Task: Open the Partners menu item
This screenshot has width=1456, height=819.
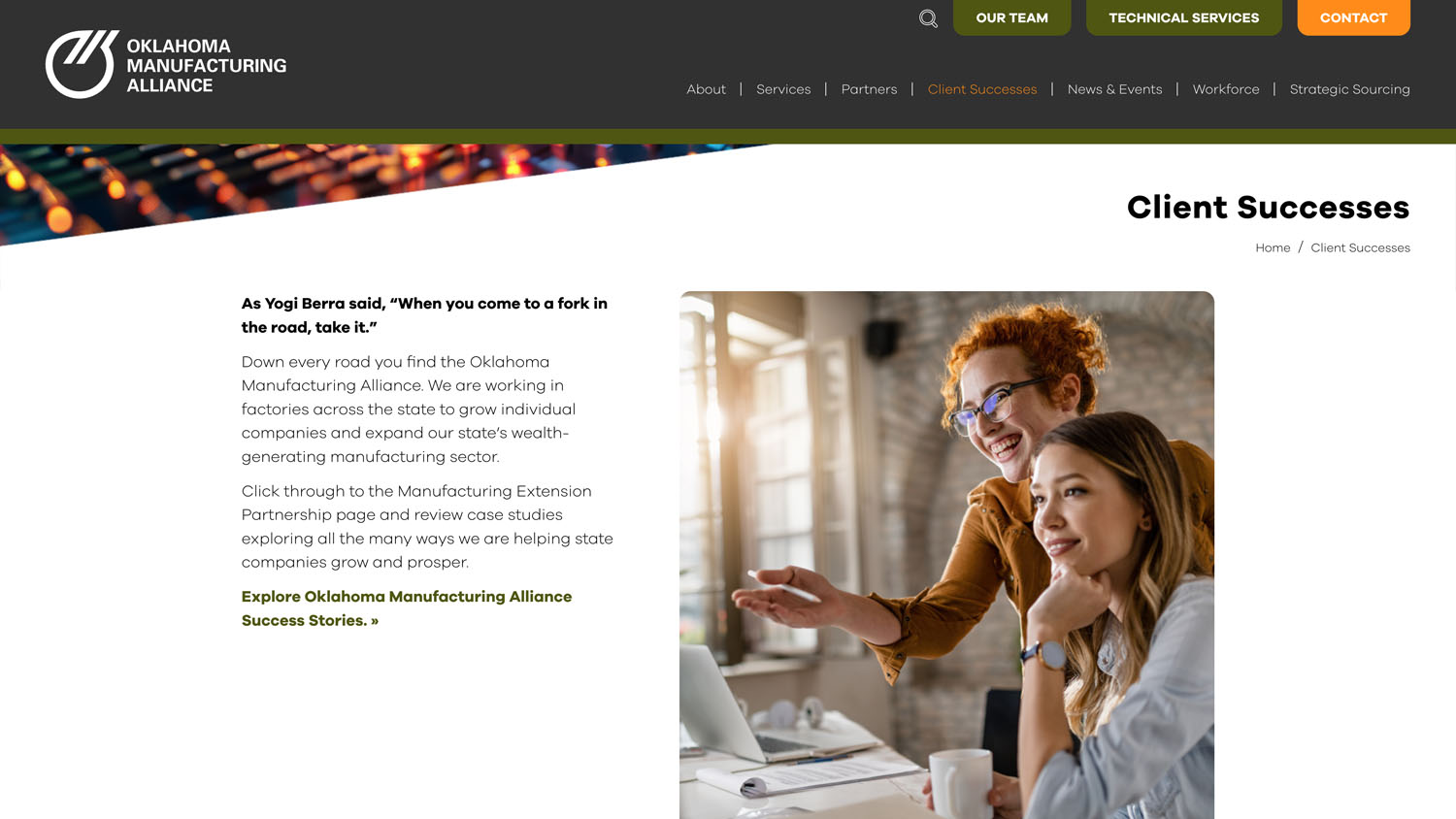Action: (x=869, y=89)
